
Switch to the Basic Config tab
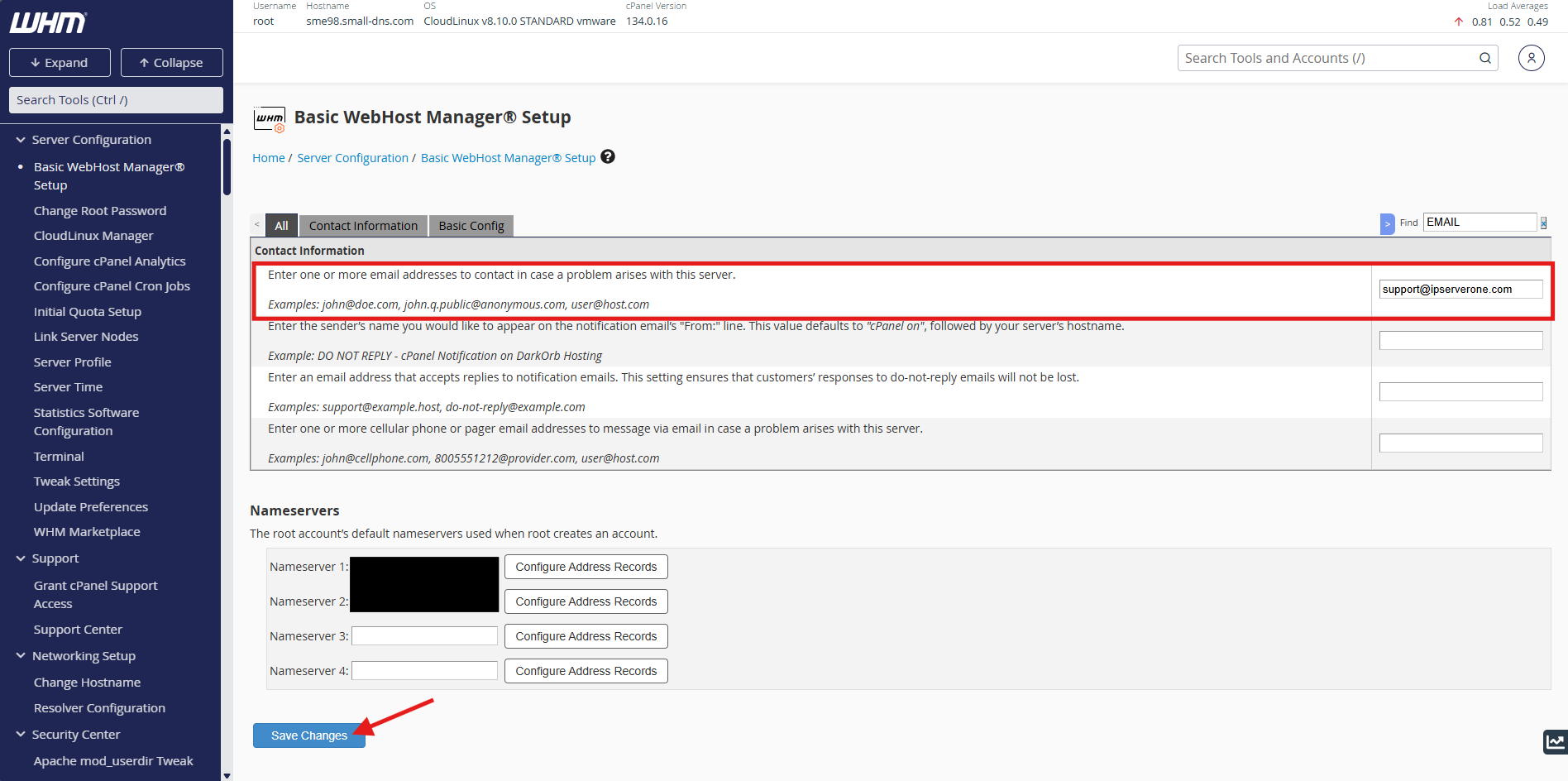click(471, 226)
